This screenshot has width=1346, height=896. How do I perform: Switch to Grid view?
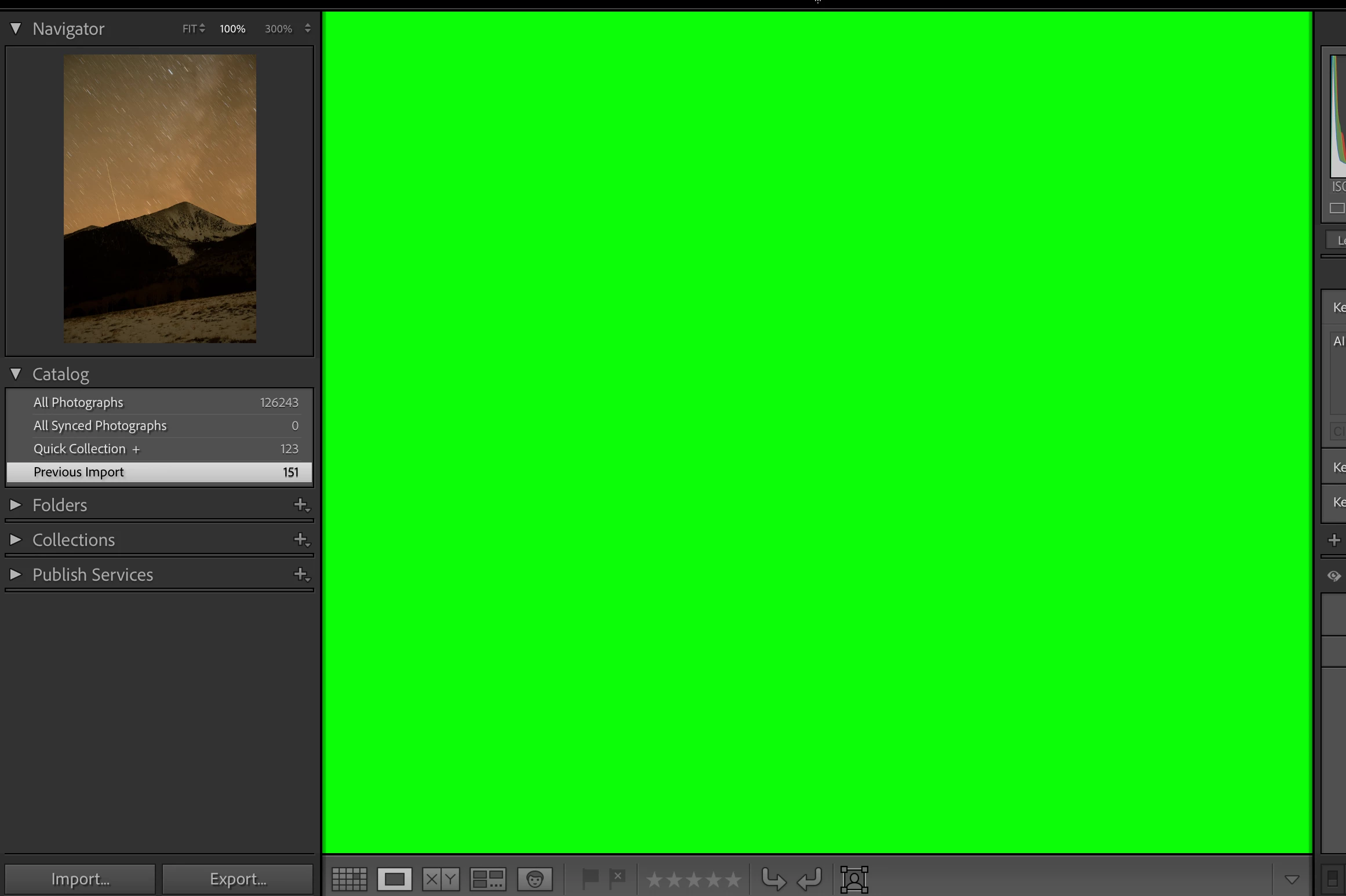click(x=349, y=879)
